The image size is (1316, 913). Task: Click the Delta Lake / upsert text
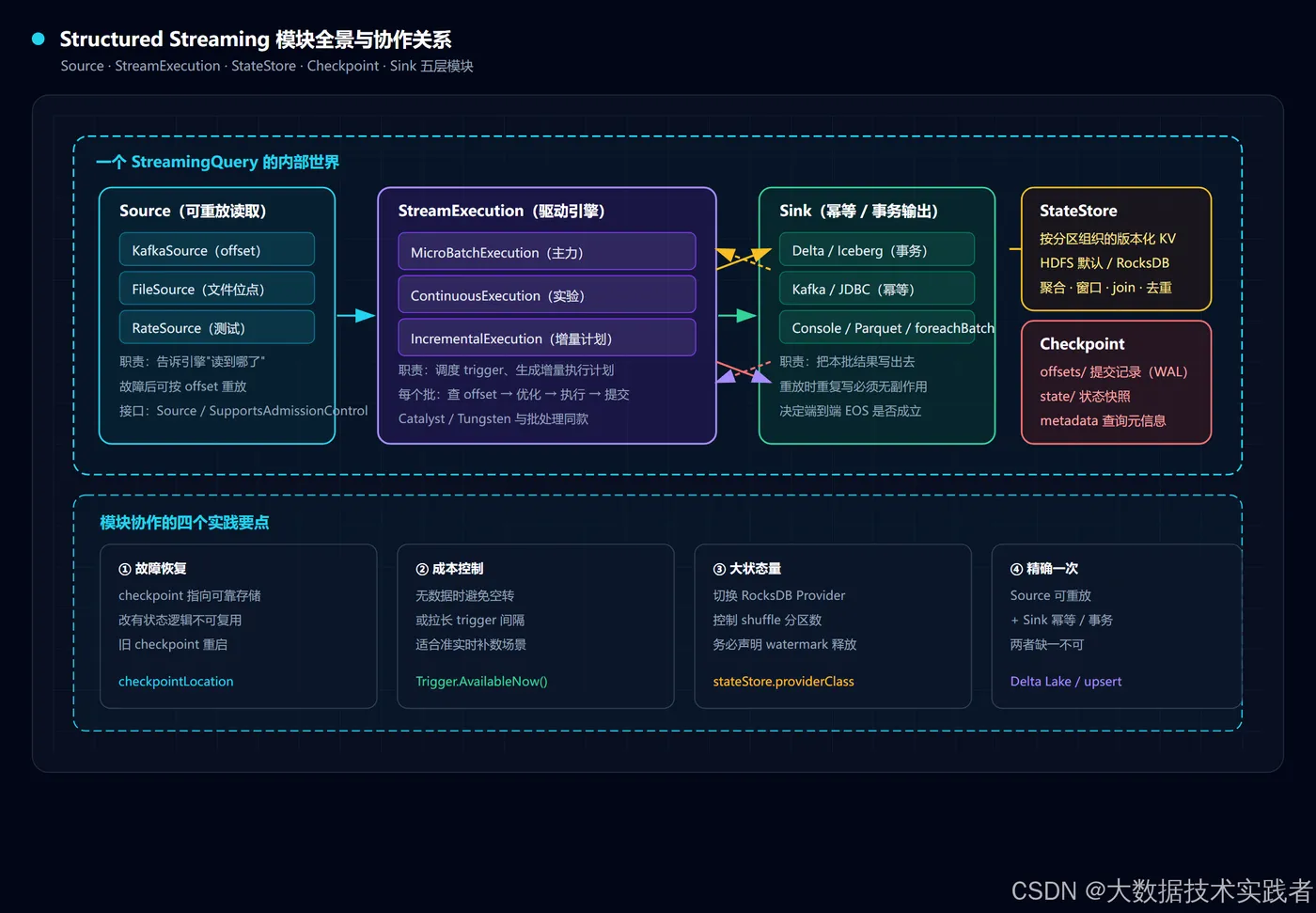click(1065, 681)
